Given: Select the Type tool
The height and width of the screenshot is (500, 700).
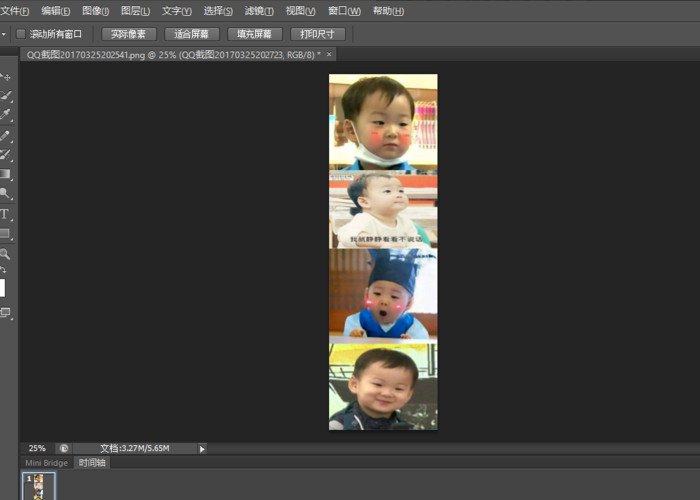Looking at the screenshot, I should (x=5, y=214).
